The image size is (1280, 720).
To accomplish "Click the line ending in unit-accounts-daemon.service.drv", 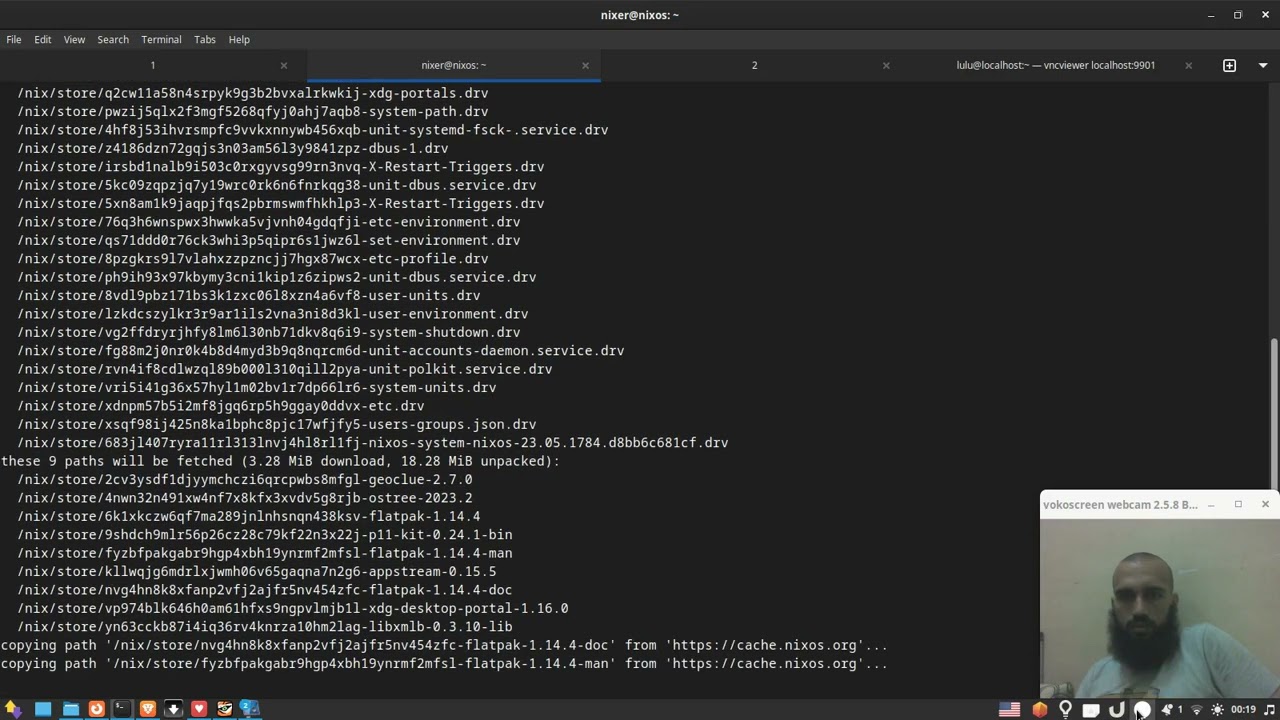I will pos(321,351).
